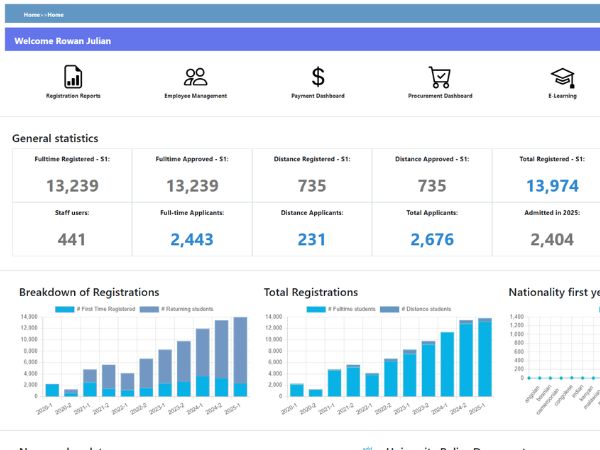Click the Welcome Rowan Julian banner text

coord(62,41)
